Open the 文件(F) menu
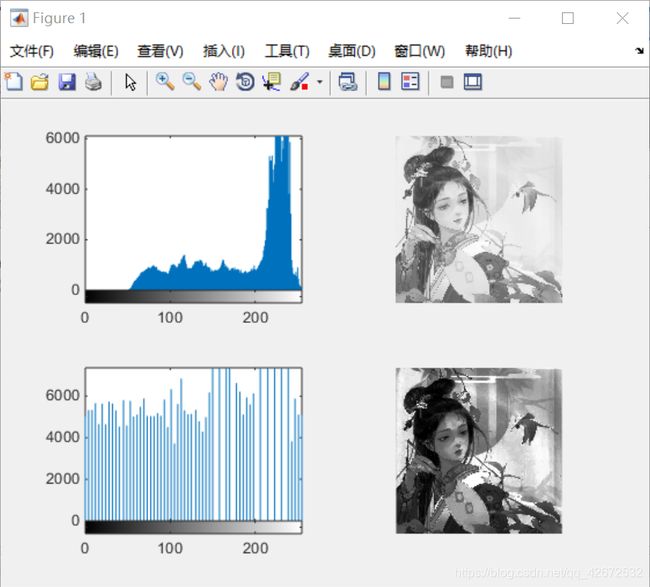Image resolution: width=650 pixels, height=587 pixels. [x=32, y=51]
